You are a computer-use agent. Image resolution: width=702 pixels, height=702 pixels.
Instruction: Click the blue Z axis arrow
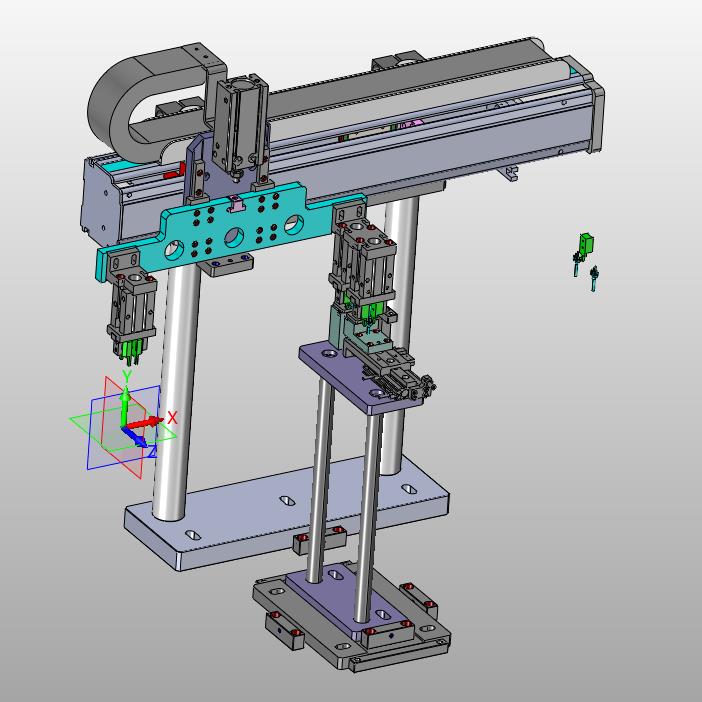pos(135,437)
